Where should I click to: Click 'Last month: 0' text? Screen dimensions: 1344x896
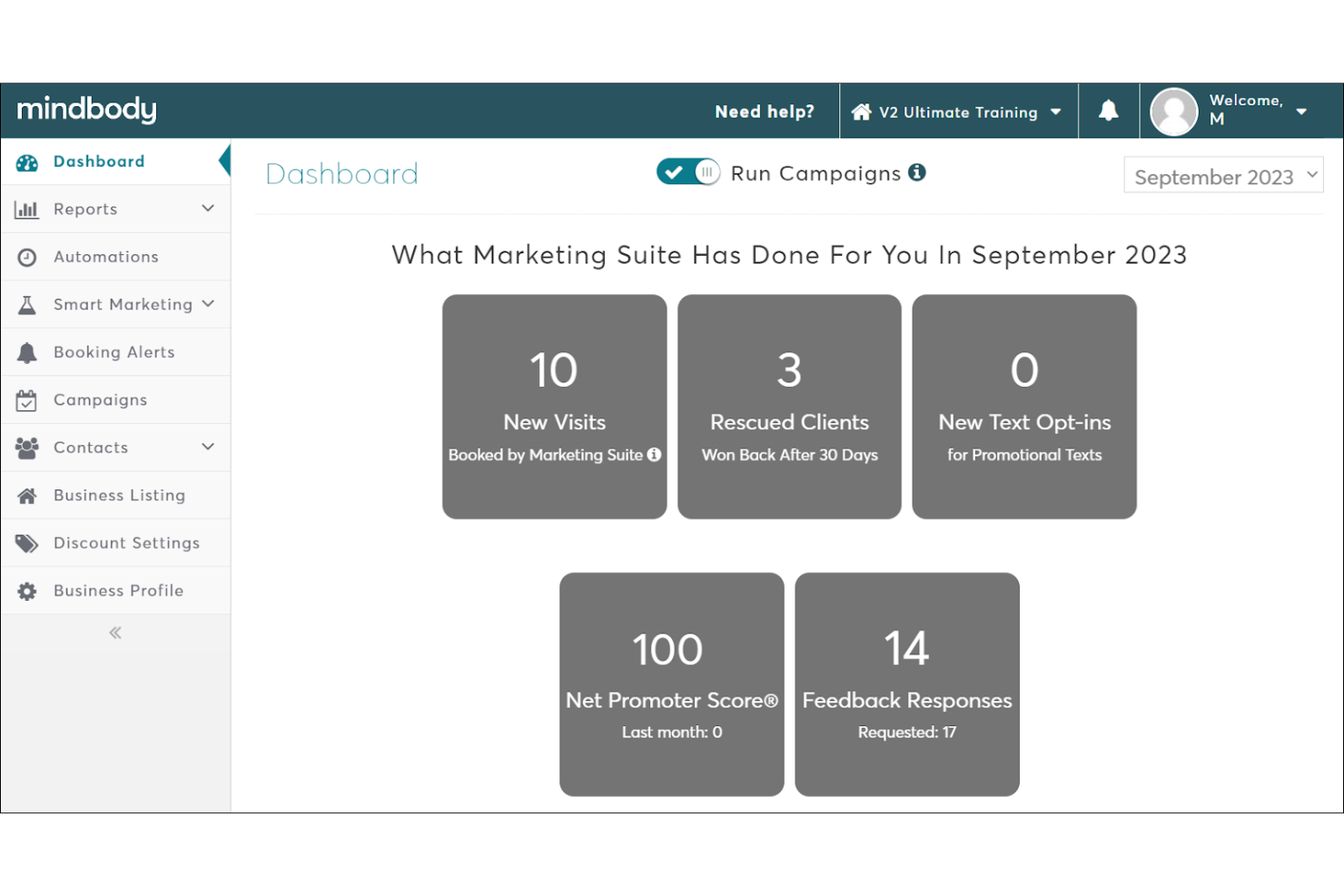(672, 733)
